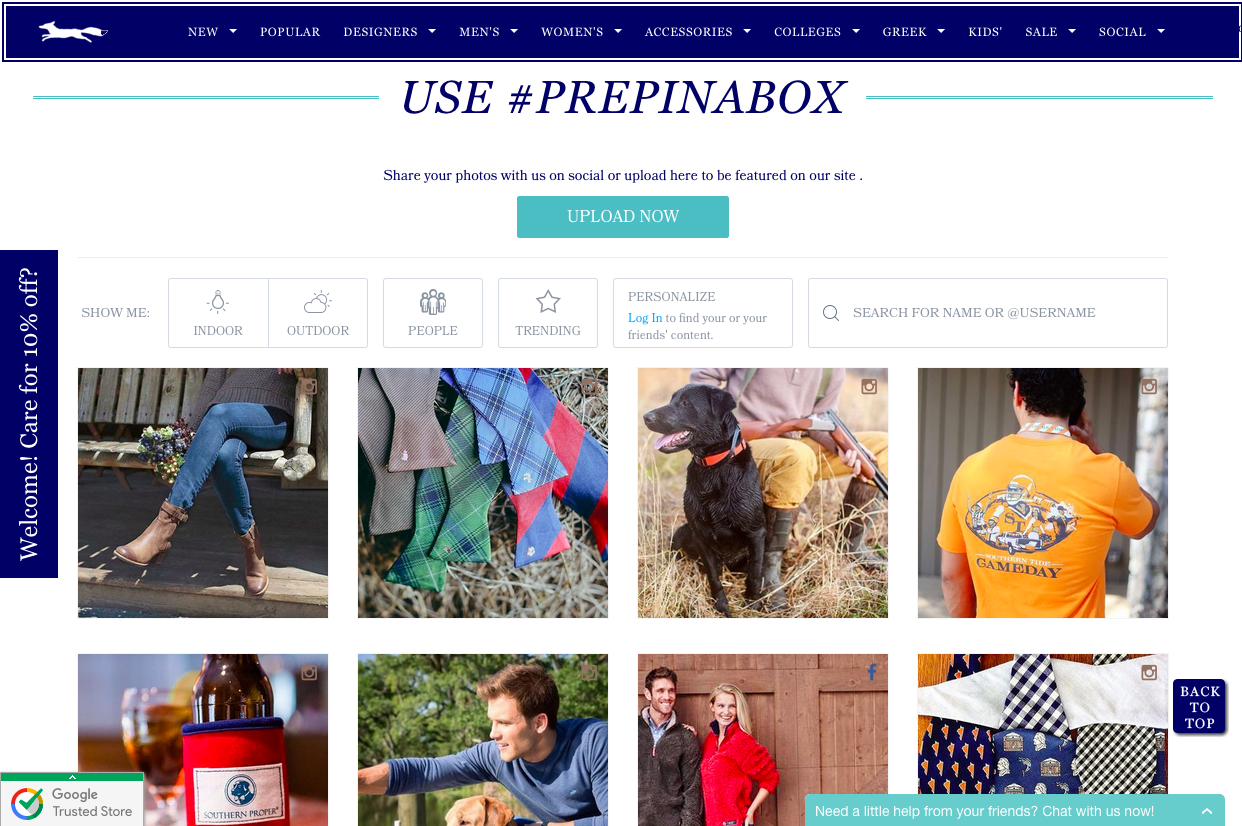Toggle the People group filter
Screen dimensions: 1242x826
(433, 313)
